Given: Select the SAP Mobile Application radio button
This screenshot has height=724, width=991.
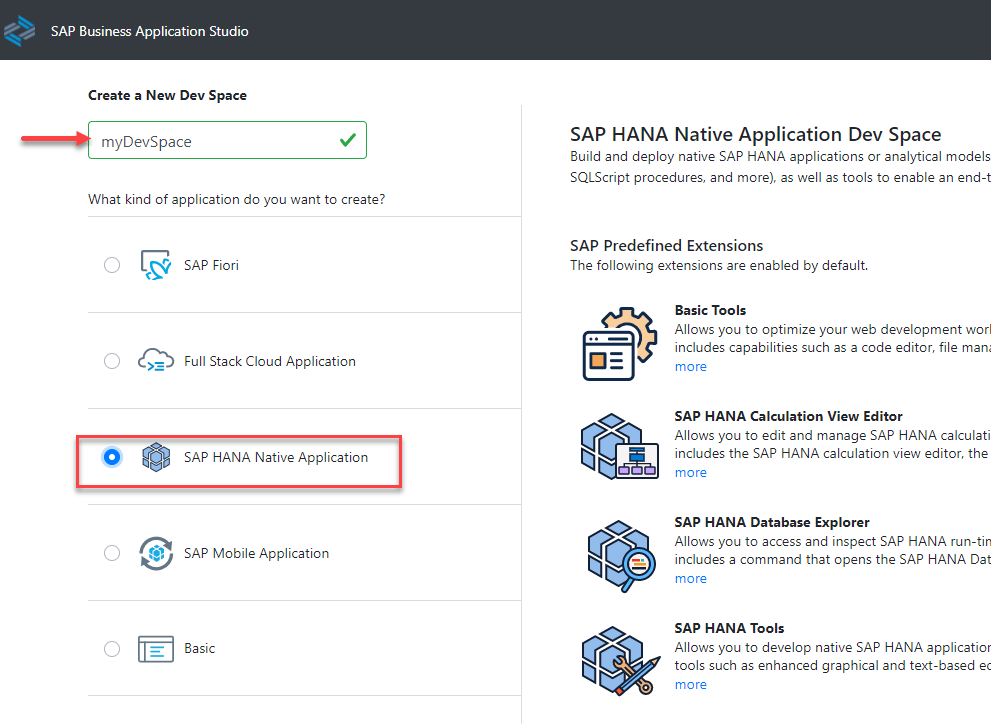Looking at the screenshot, I should (x=112, y=553).
